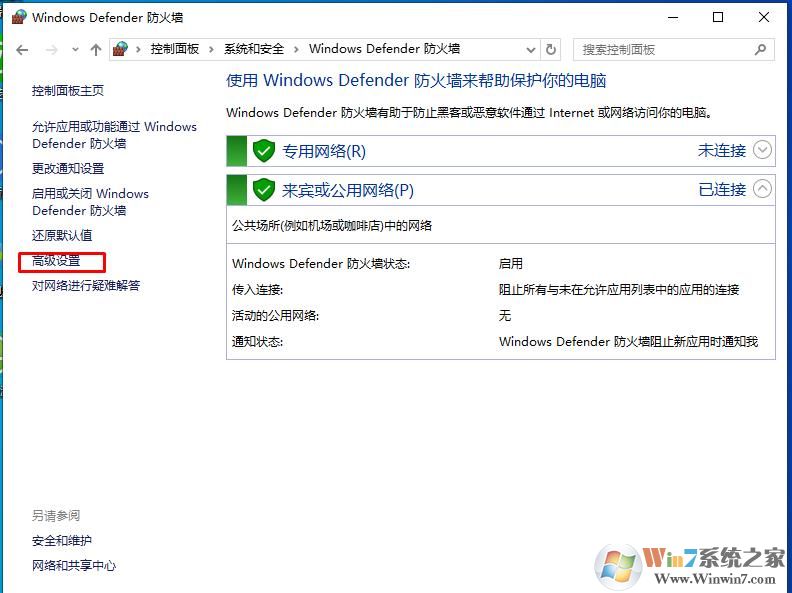Viewport: 792px width, 593px height.
Task: Click the 启用 status value
Action: tap(511, 264)
